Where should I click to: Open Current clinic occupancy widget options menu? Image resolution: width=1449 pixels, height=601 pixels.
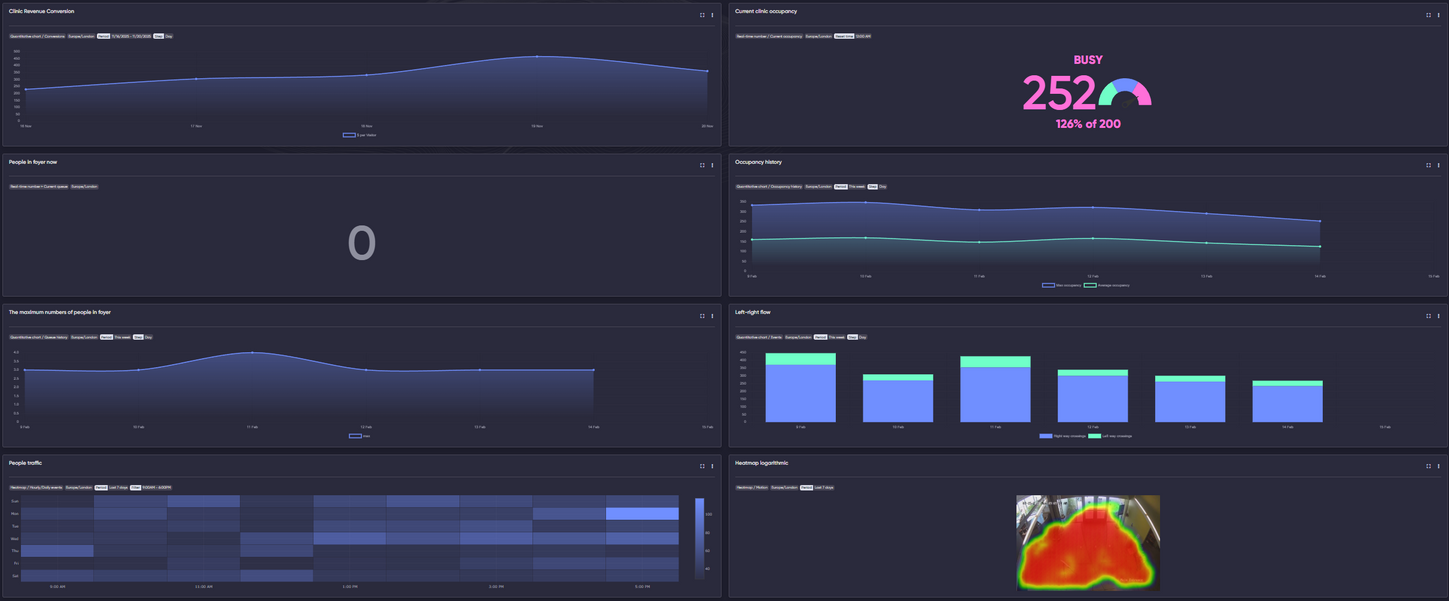pyautogui.click(x=1439, y=15)
